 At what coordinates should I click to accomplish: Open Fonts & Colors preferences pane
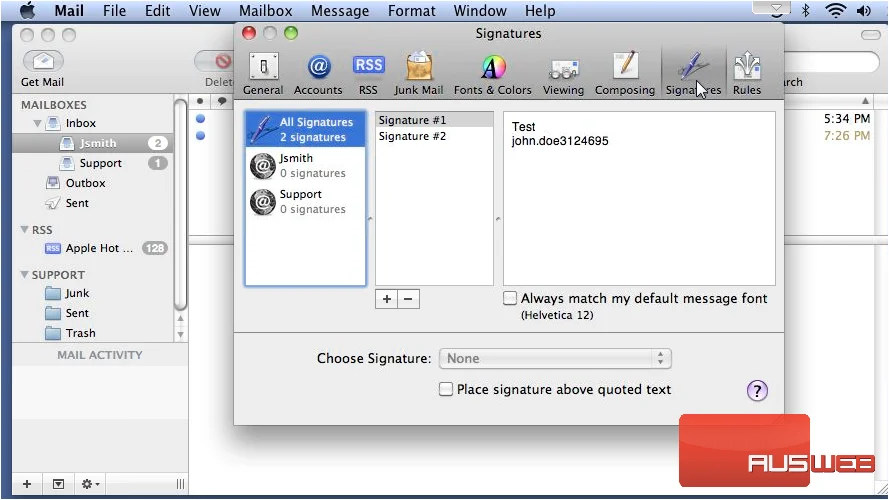tap(493, 74)
